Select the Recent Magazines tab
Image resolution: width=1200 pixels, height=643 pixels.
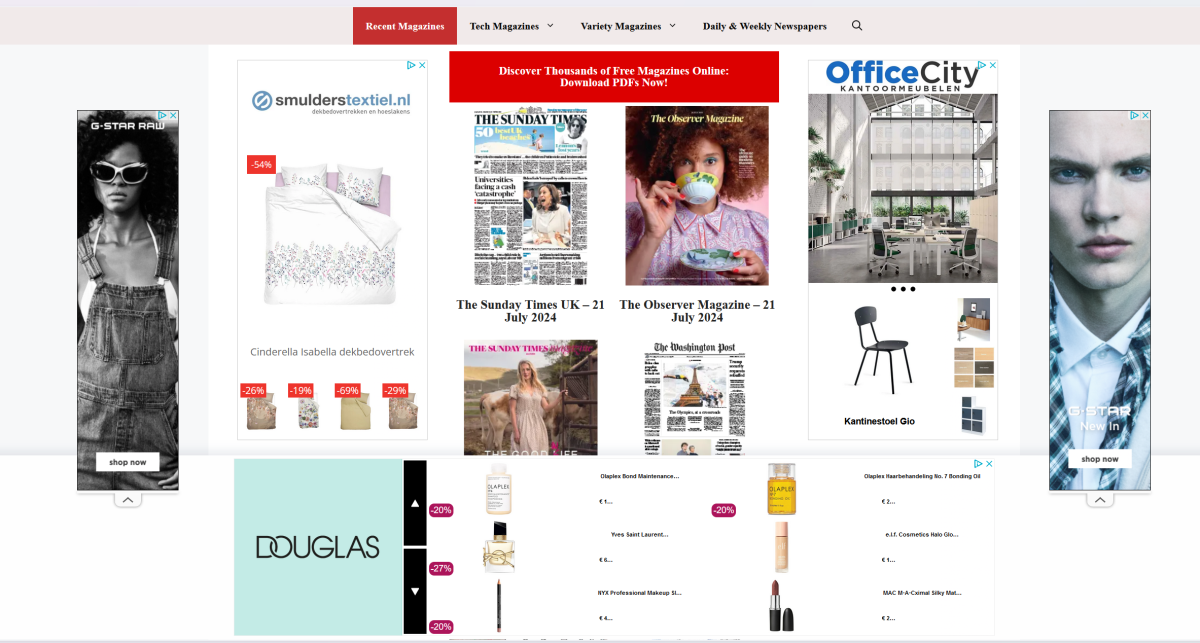point(405,26)
